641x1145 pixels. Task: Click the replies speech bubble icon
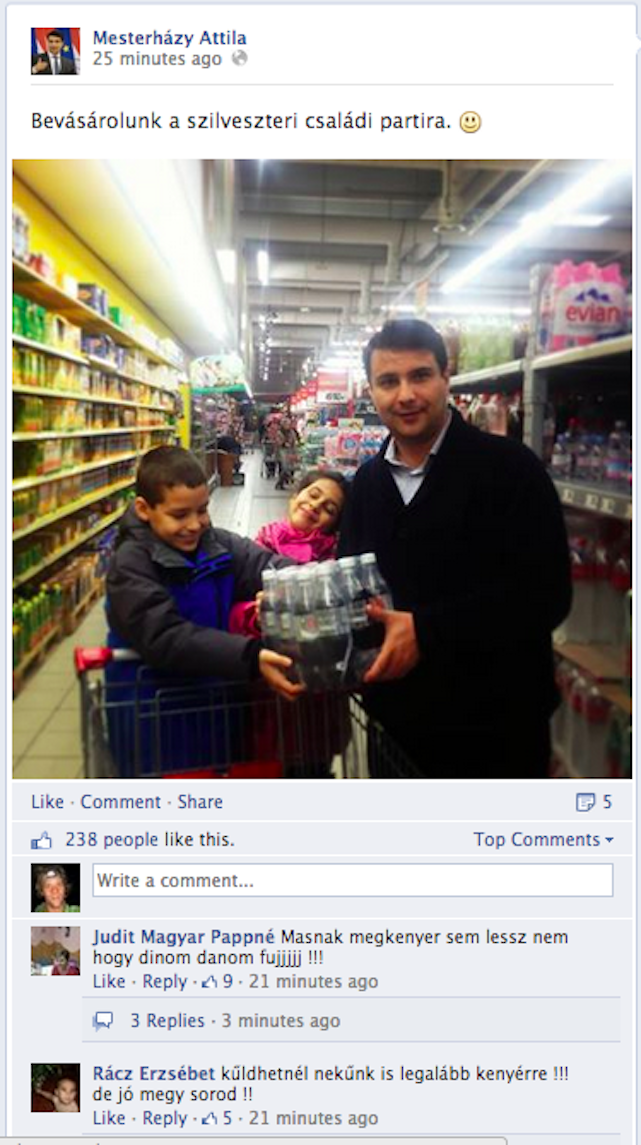(104, 1021)
